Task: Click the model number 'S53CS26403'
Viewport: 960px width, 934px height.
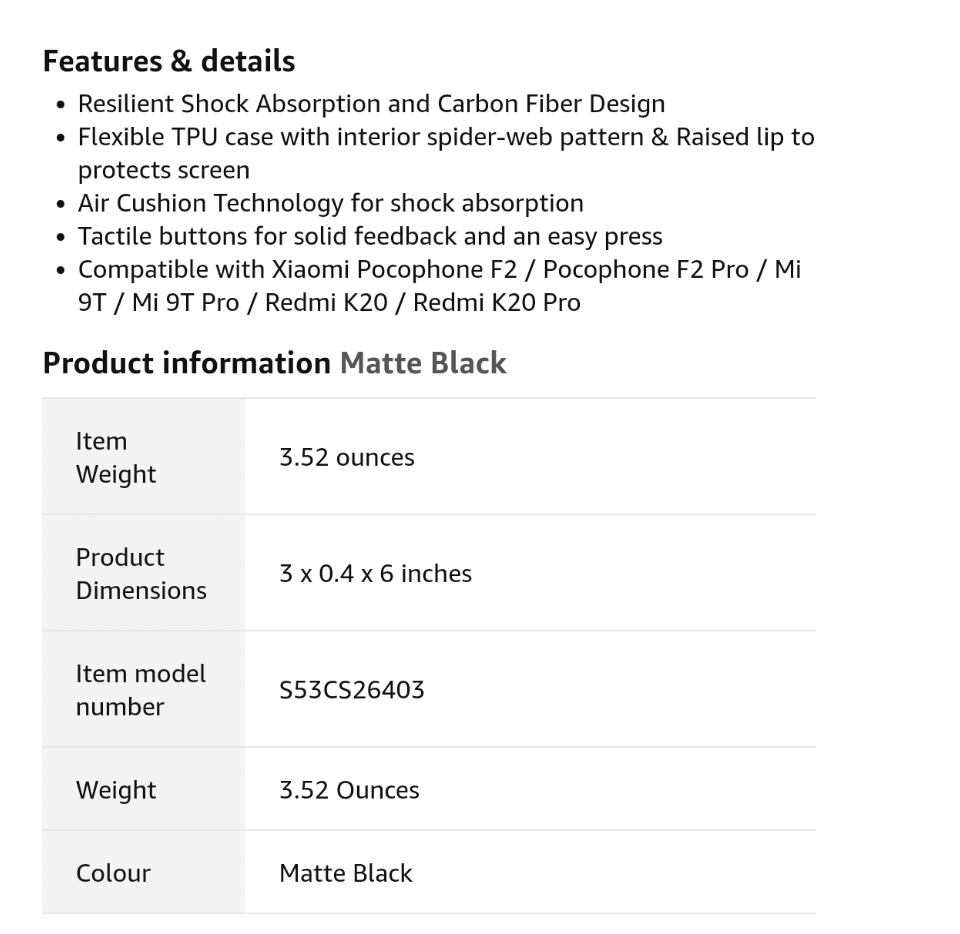Action: click(x=351, y=690)
